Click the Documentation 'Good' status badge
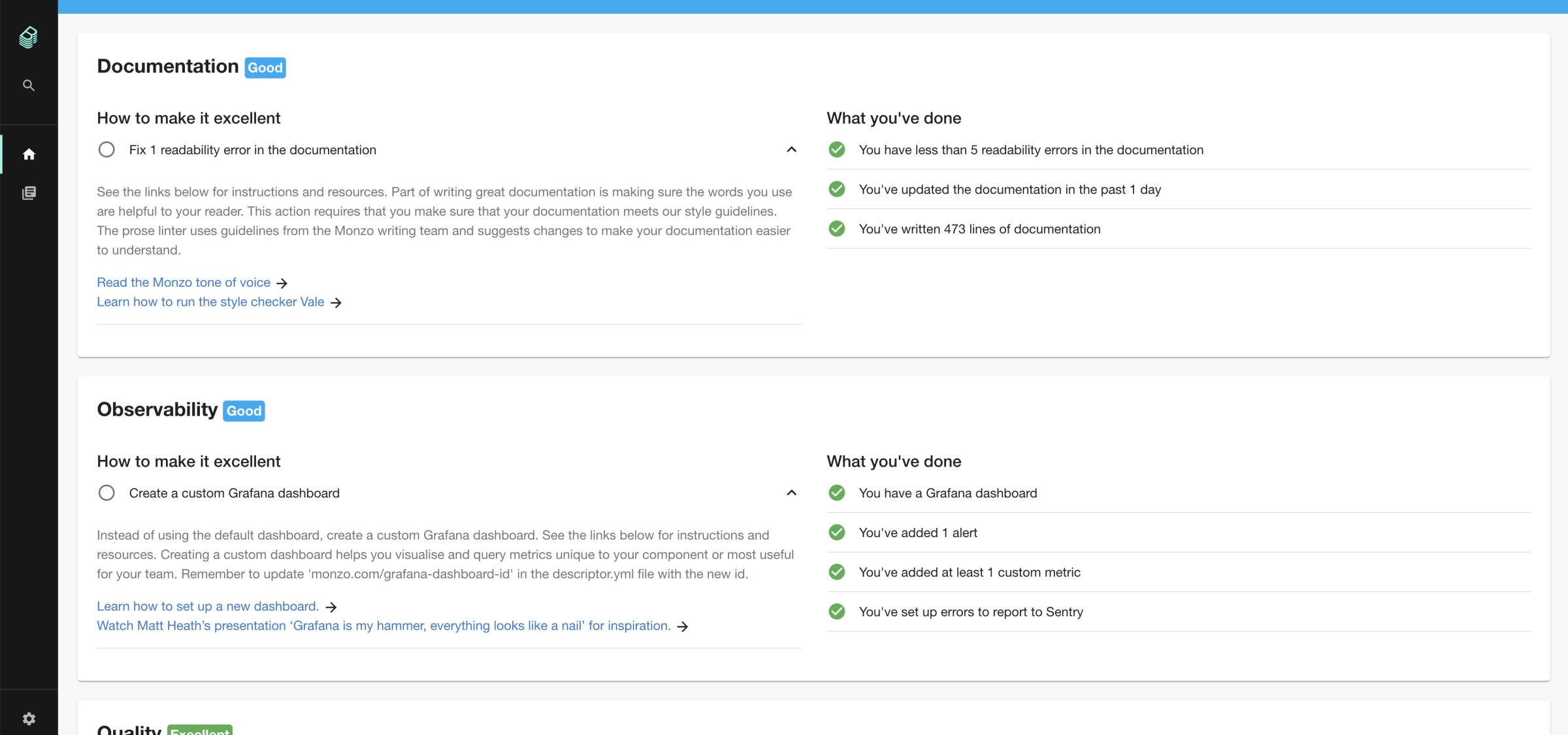The image size is (1568, 735). point(265,68)
